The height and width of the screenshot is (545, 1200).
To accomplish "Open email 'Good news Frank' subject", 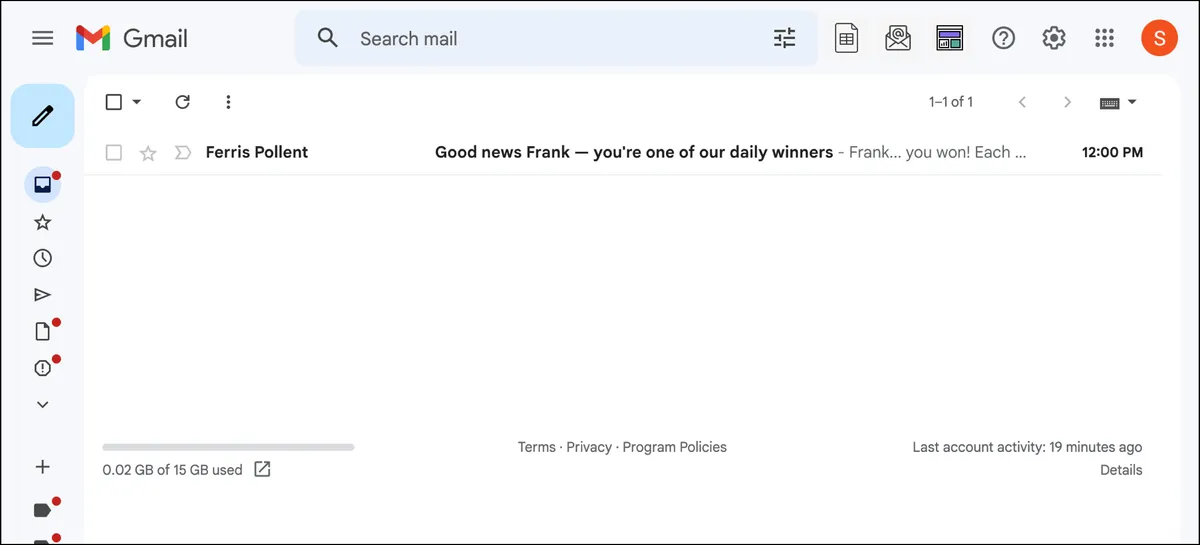I will point(634,152).
